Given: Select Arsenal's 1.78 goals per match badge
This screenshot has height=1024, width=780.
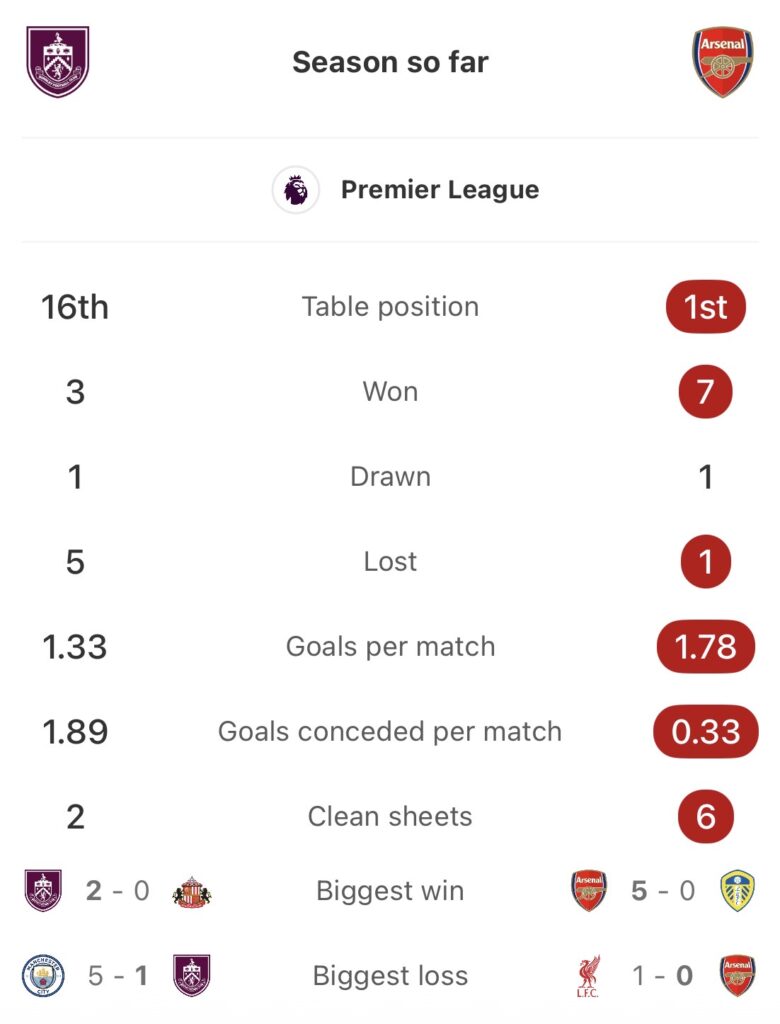Looking at the screenshot, I should coord(705,647).
